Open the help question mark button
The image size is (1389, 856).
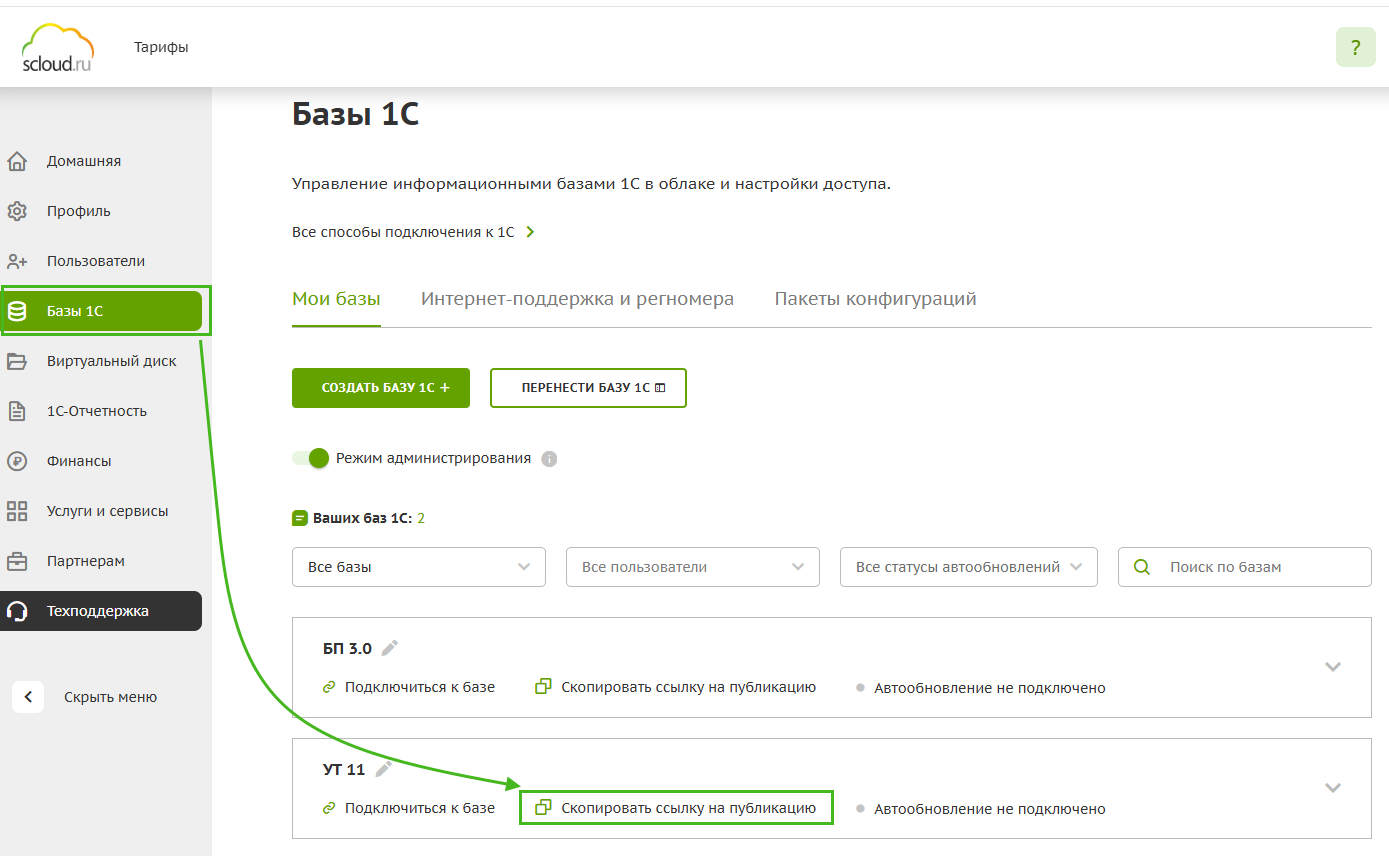point(1355,48)
